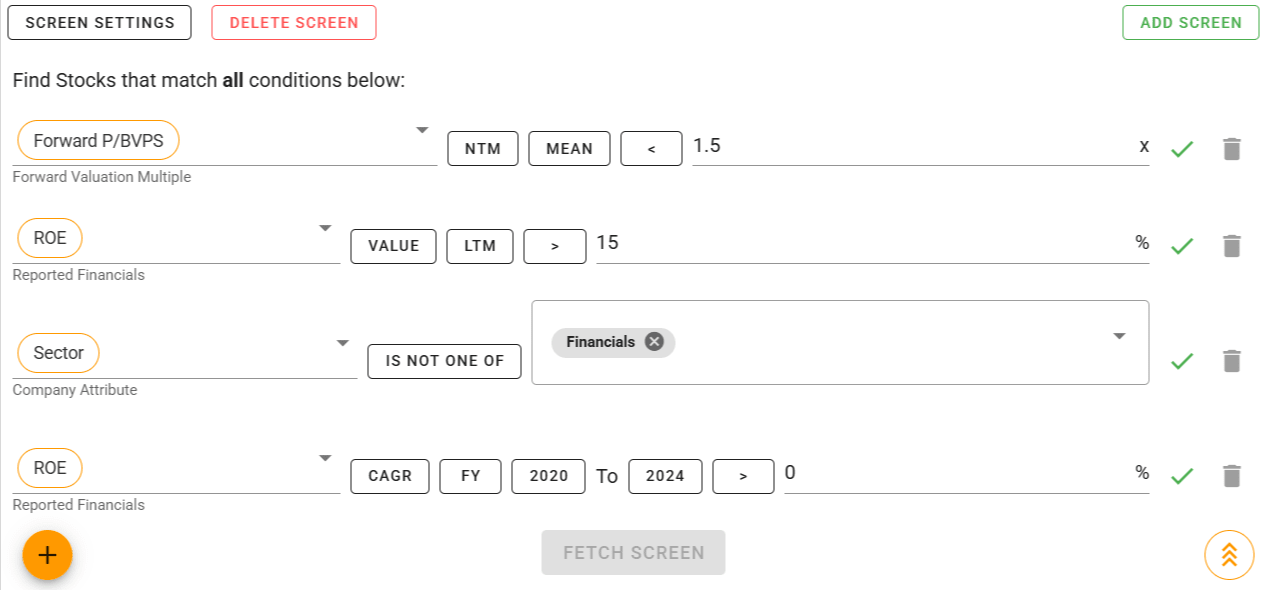Click green checkmark on Forward P/BVPS row
Image resolution: width=1266 pixels, height=590 pixels.
point(1182,149)
